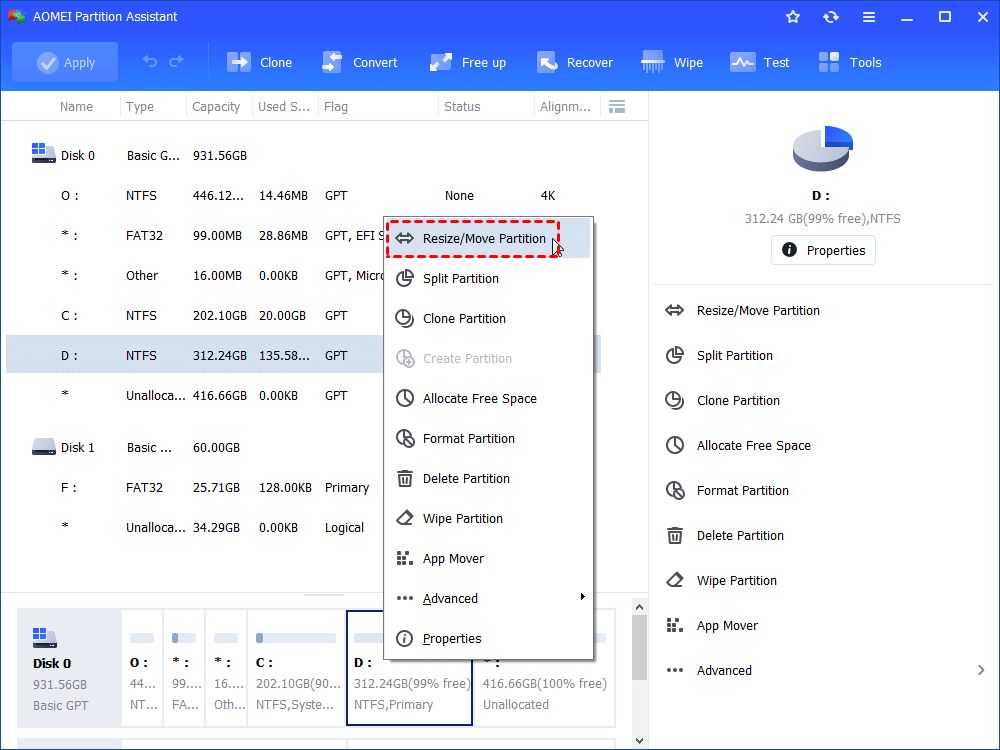The image size is (1000, 750).
Task: Open the Recover tool
Action: point(575,61)
